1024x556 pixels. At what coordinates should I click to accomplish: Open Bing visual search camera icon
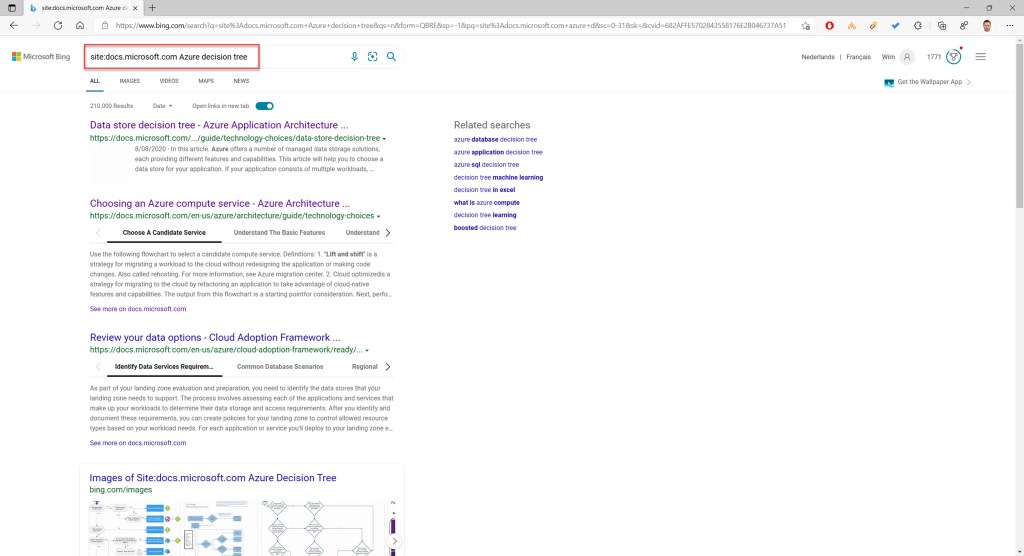tap(372, 57)
